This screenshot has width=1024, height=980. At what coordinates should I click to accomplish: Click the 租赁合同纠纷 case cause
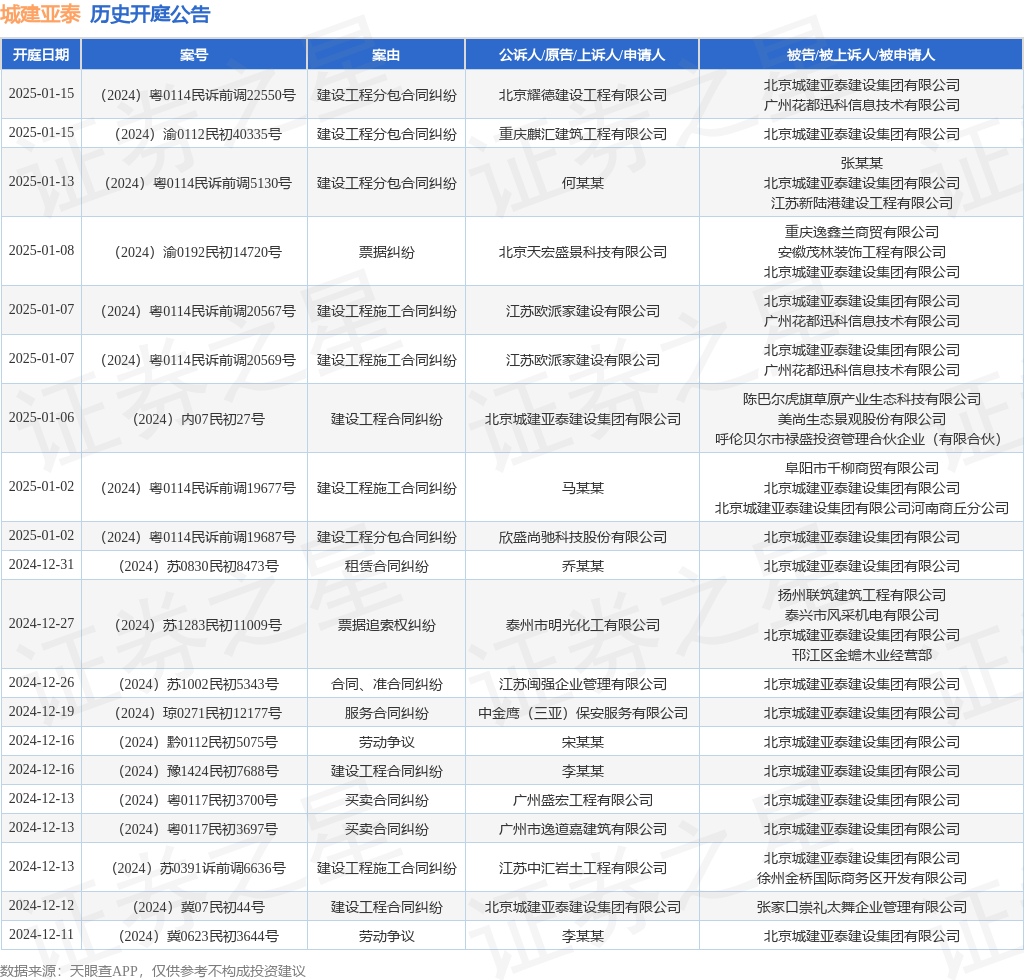click(x=386, y=566)
